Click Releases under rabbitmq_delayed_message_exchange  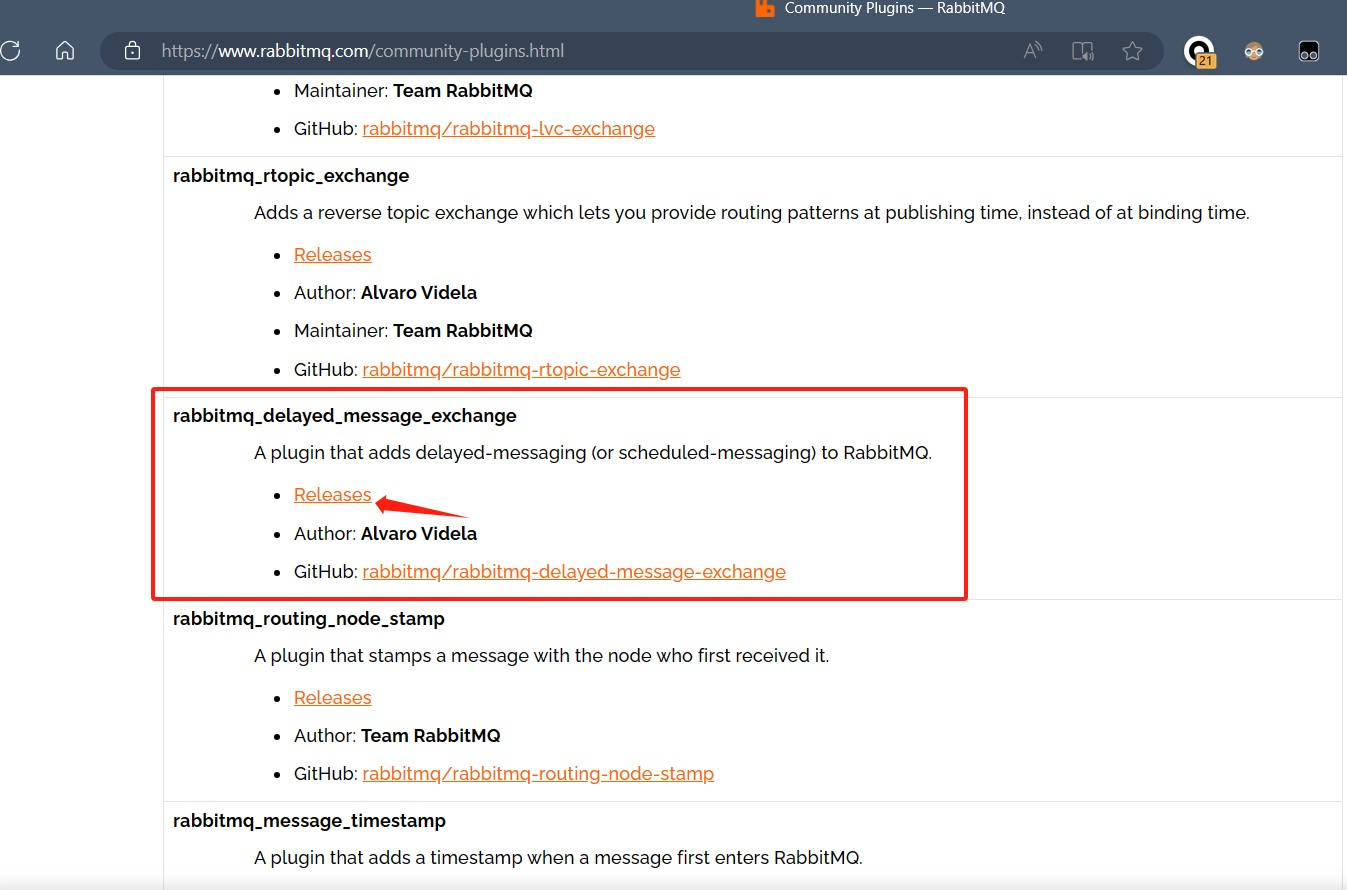pyautogui.click(x=332, y=495)
